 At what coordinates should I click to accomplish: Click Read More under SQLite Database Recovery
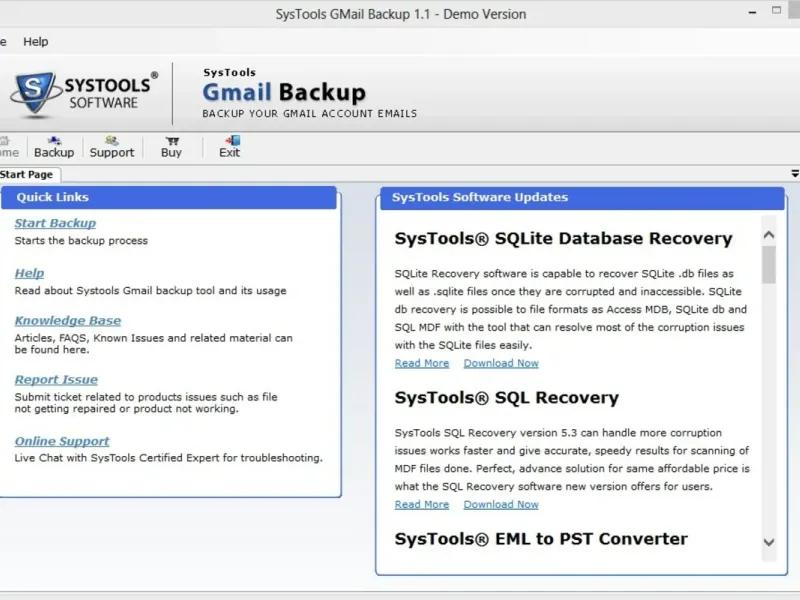click(422, 363)
